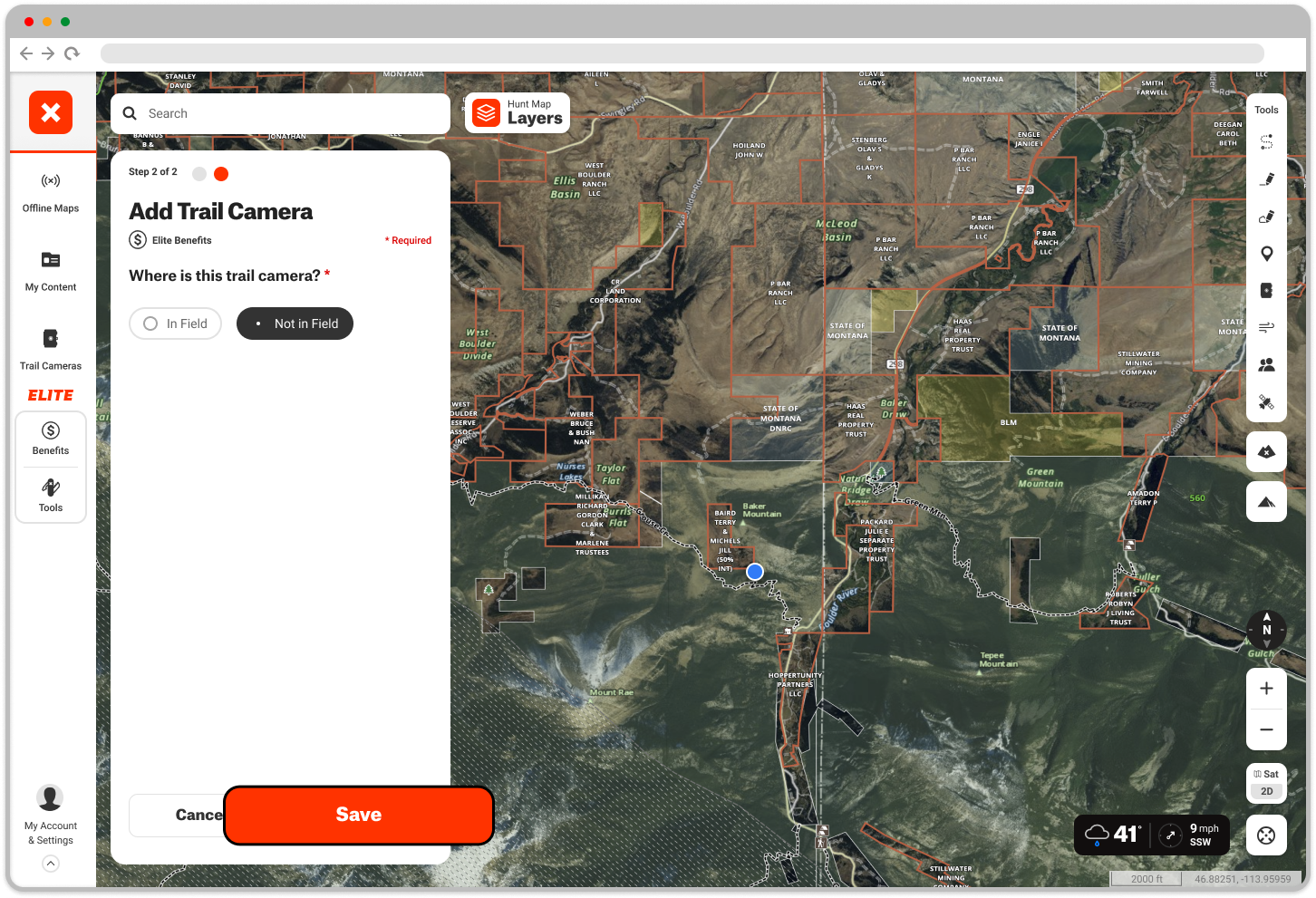Click the Search field
The width and height of the screenshot is (1316, 898).
point(280,113)
